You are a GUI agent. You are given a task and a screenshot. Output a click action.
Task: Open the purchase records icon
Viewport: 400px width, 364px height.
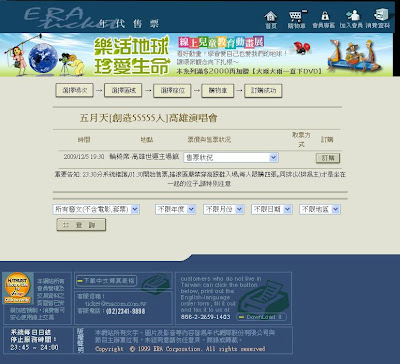point(378,19)
